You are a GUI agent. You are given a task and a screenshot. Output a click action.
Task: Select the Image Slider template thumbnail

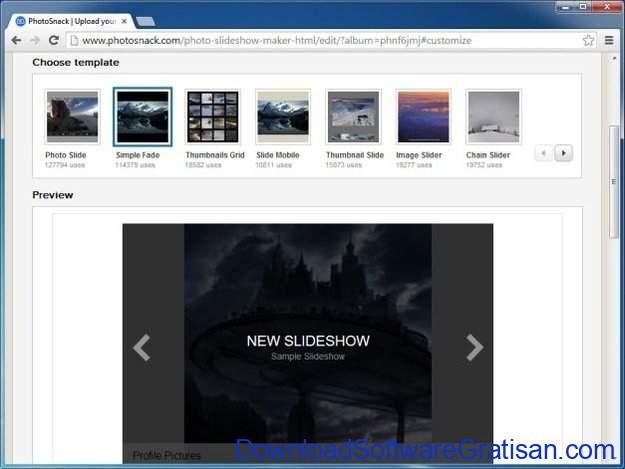click(423, 116)
